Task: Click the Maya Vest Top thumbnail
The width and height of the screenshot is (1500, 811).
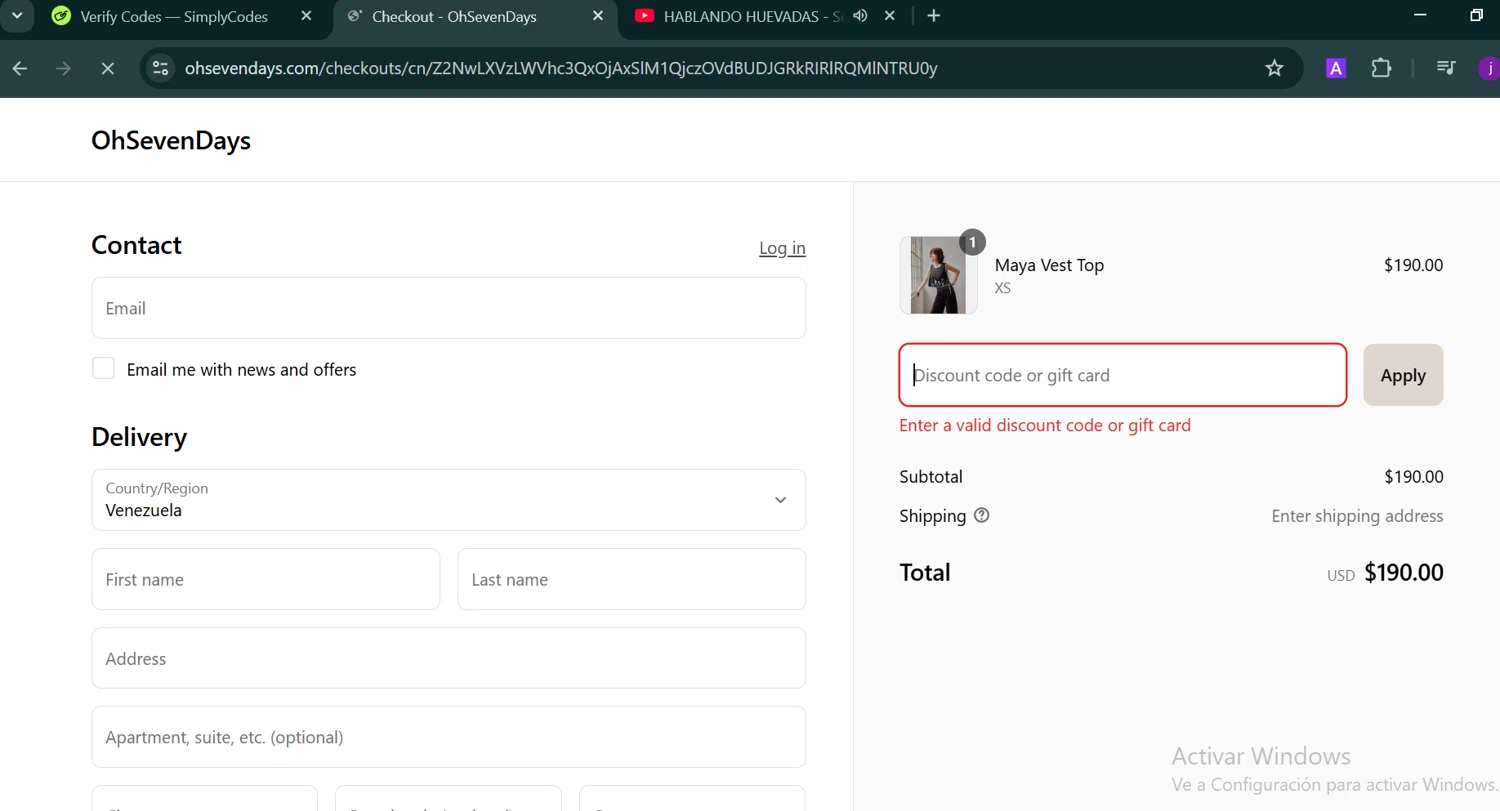Action: 938,275
